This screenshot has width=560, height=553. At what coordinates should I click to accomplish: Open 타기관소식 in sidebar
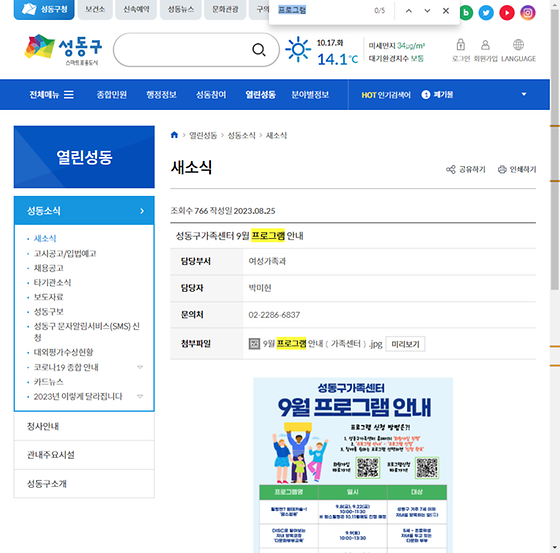52,283
